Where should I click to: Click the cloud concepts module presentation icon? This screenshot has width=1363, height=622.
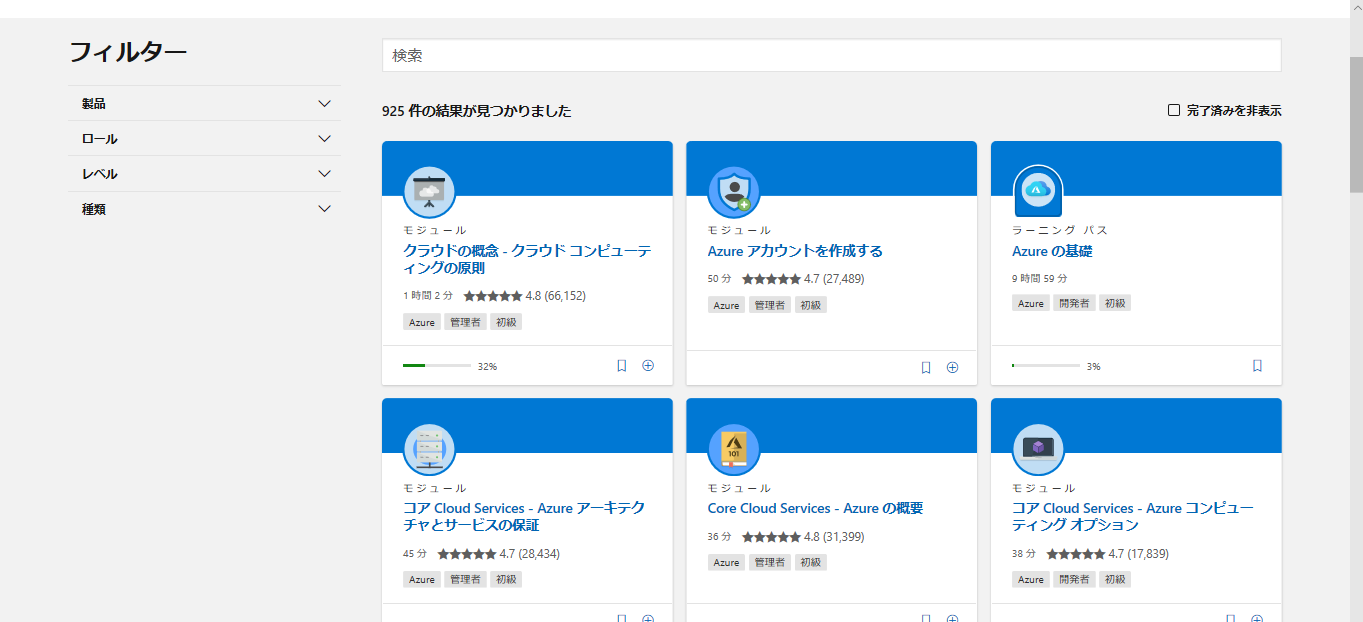coord(429,192)
